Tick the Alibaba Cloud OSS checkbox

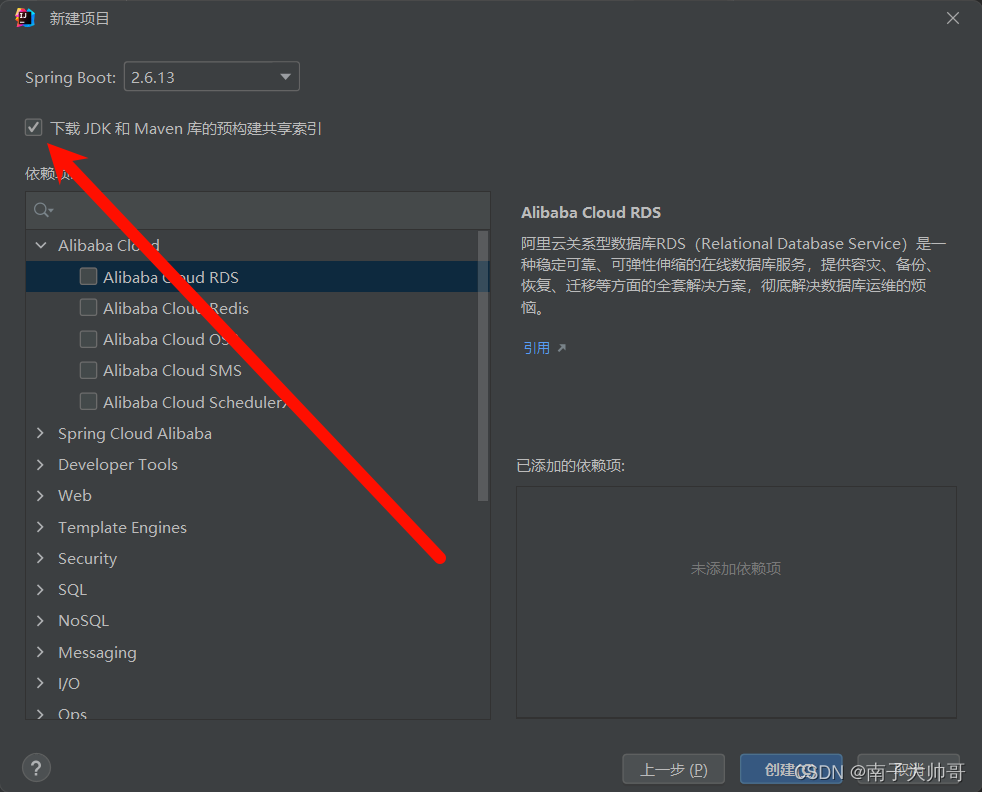click(x=88, y=339)
